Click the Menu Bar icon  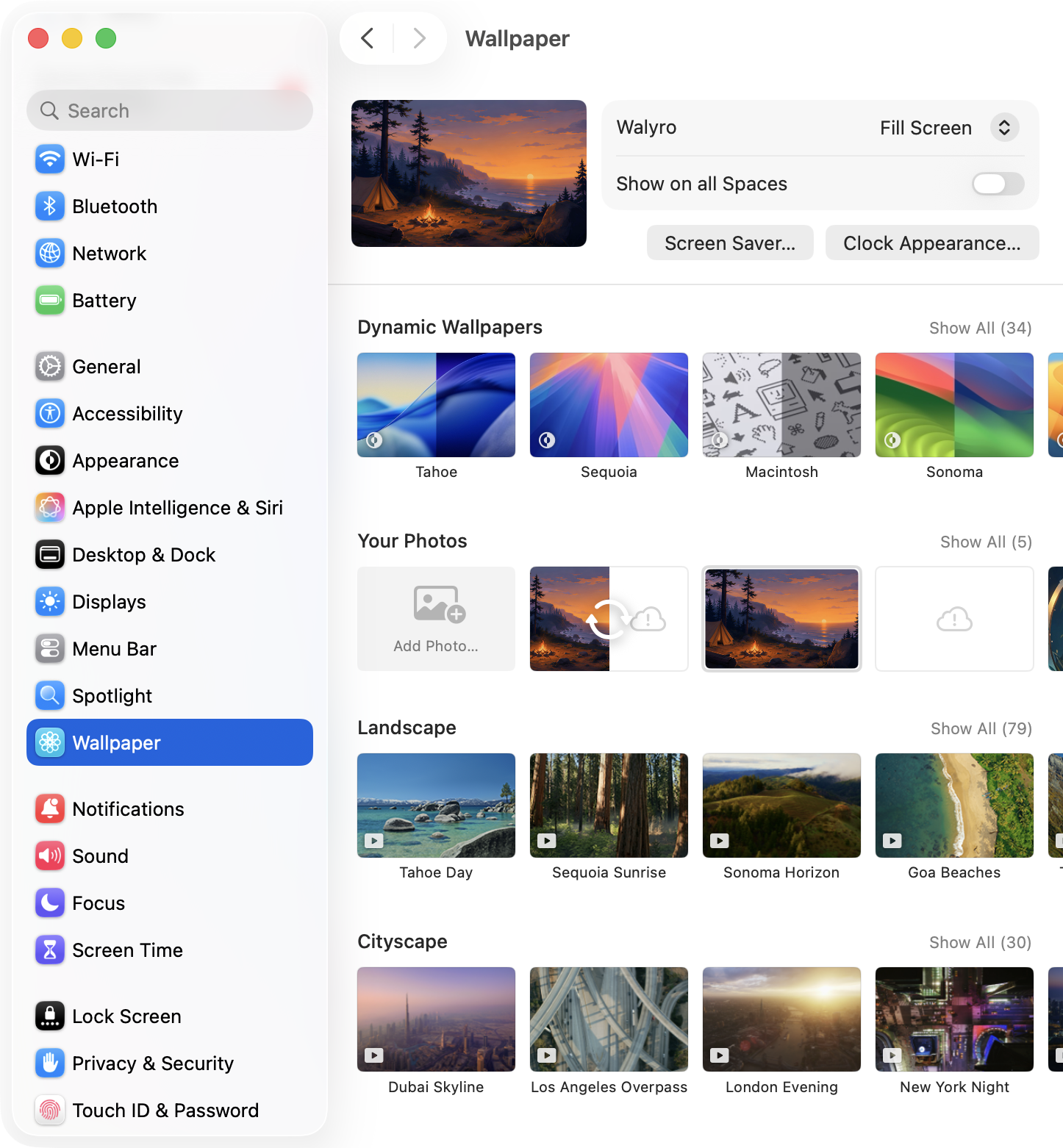click(x=50, y=648)
